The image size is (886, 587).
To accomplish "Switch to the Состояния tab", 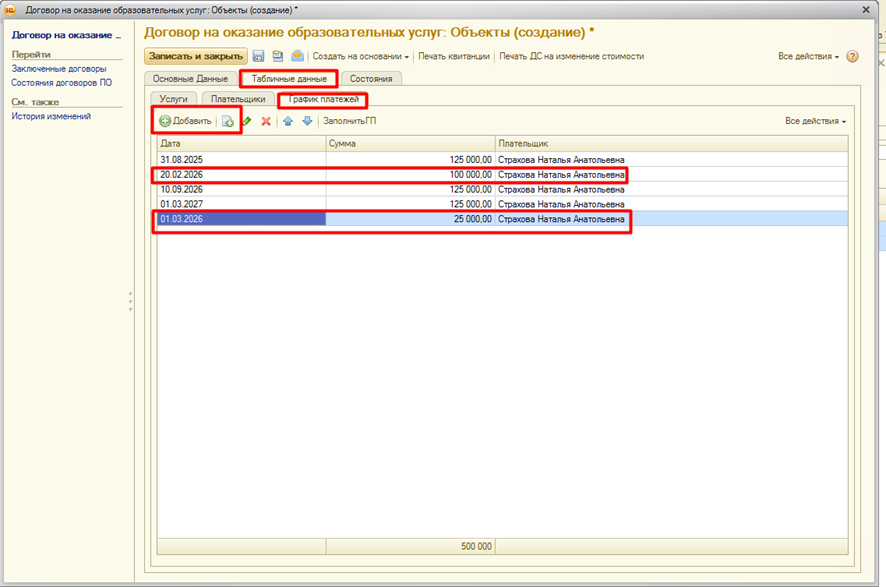I will point(371,78).
